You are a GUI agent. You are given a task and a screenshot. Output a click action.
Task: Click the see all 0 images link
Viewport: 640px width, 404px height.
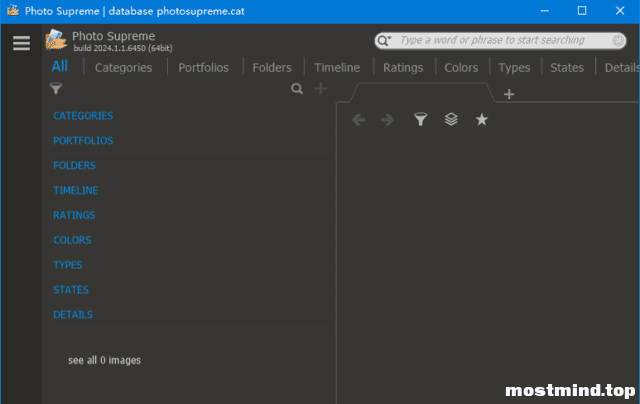tap(104, 360)
